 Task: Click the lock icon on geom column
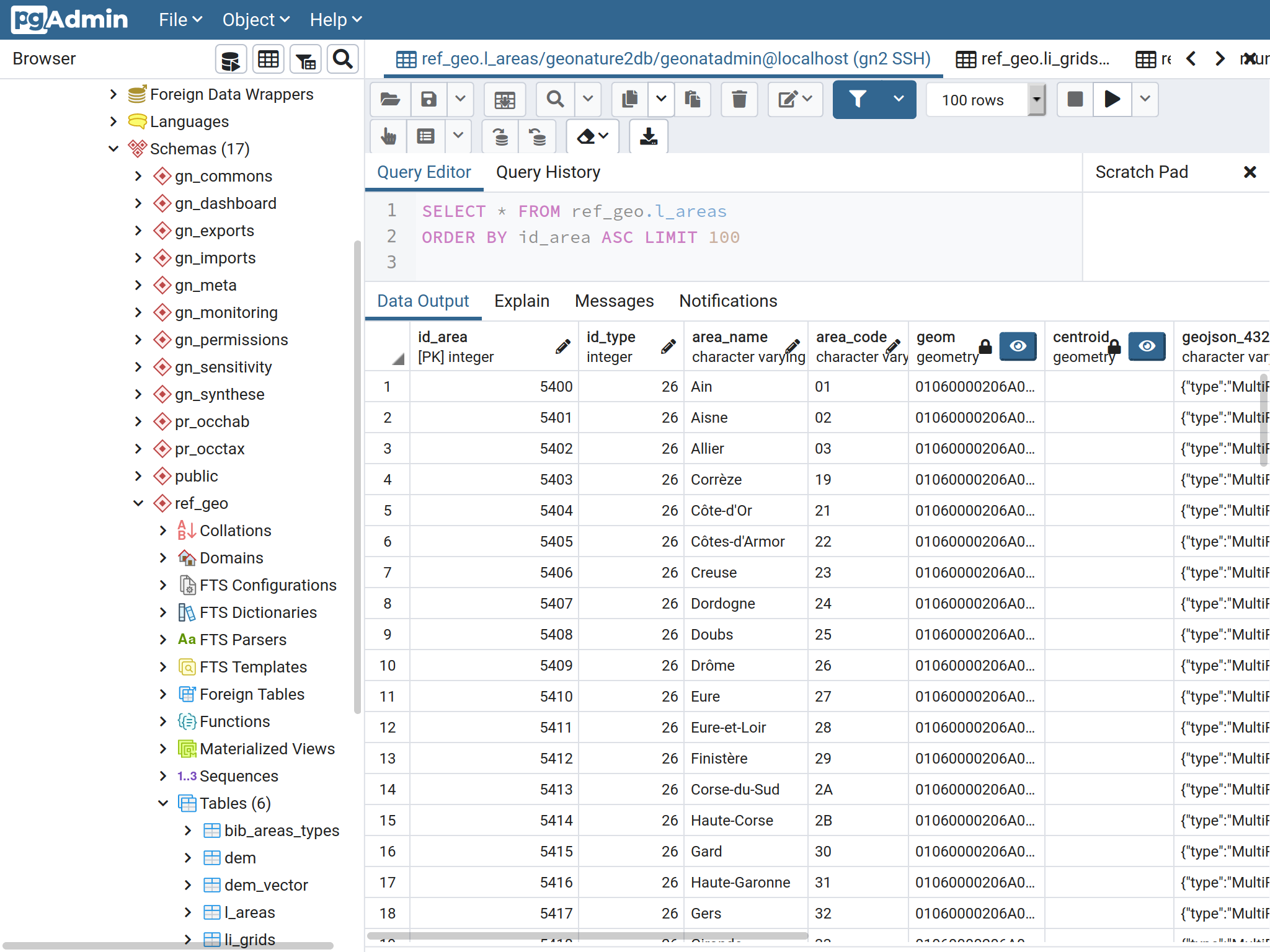click(x=985, y=346)
